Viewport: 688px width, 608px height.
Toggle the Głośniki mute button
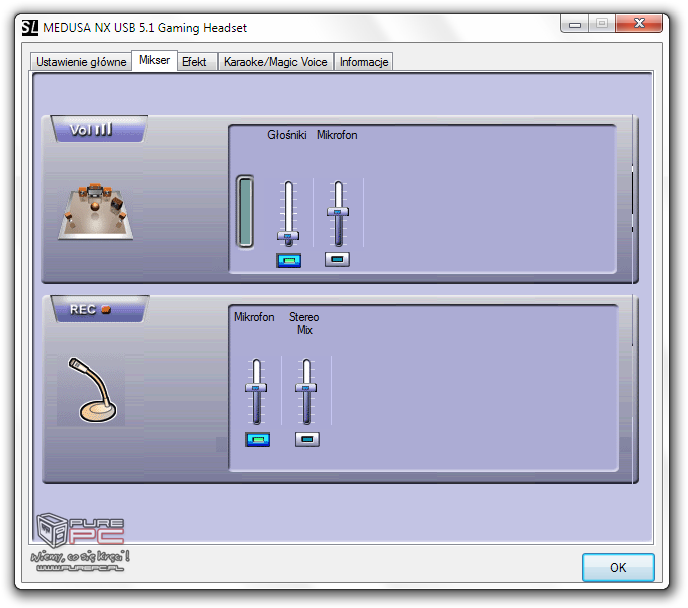click(288, 260)
